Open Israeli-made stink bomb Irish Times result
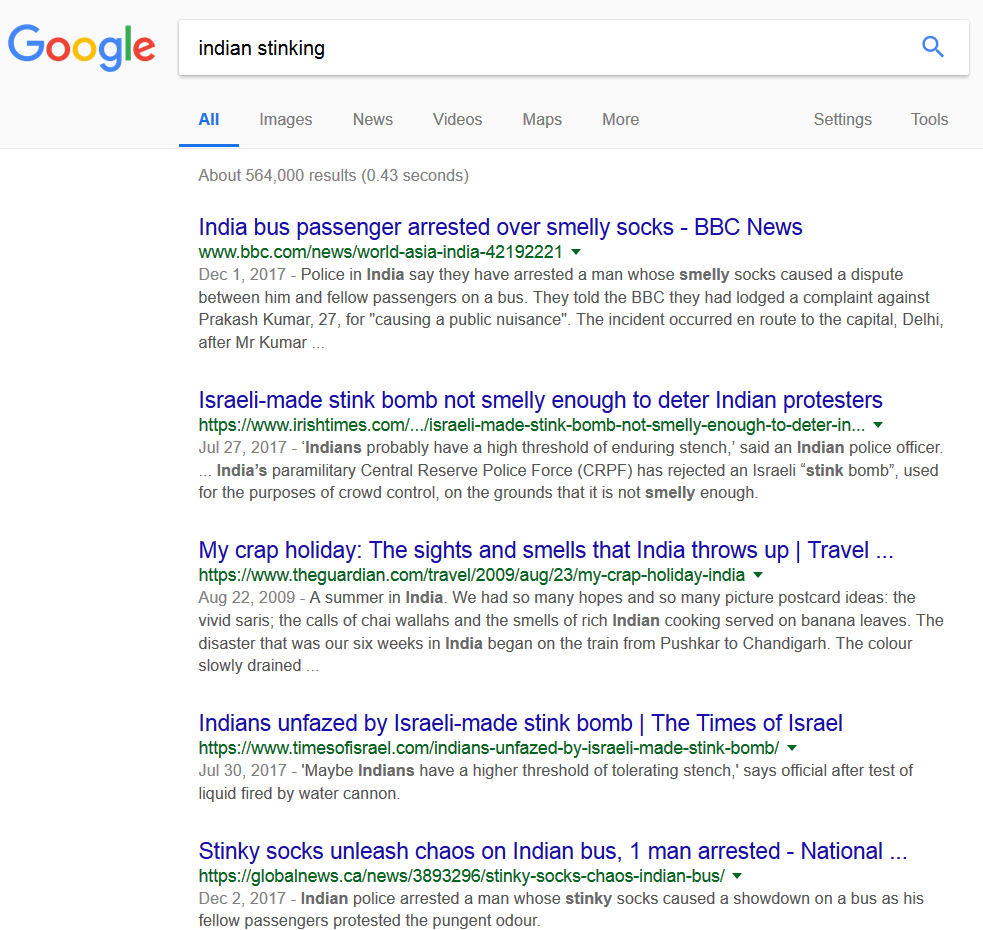The height and width of the screenshot is (930, 983). 540,400
